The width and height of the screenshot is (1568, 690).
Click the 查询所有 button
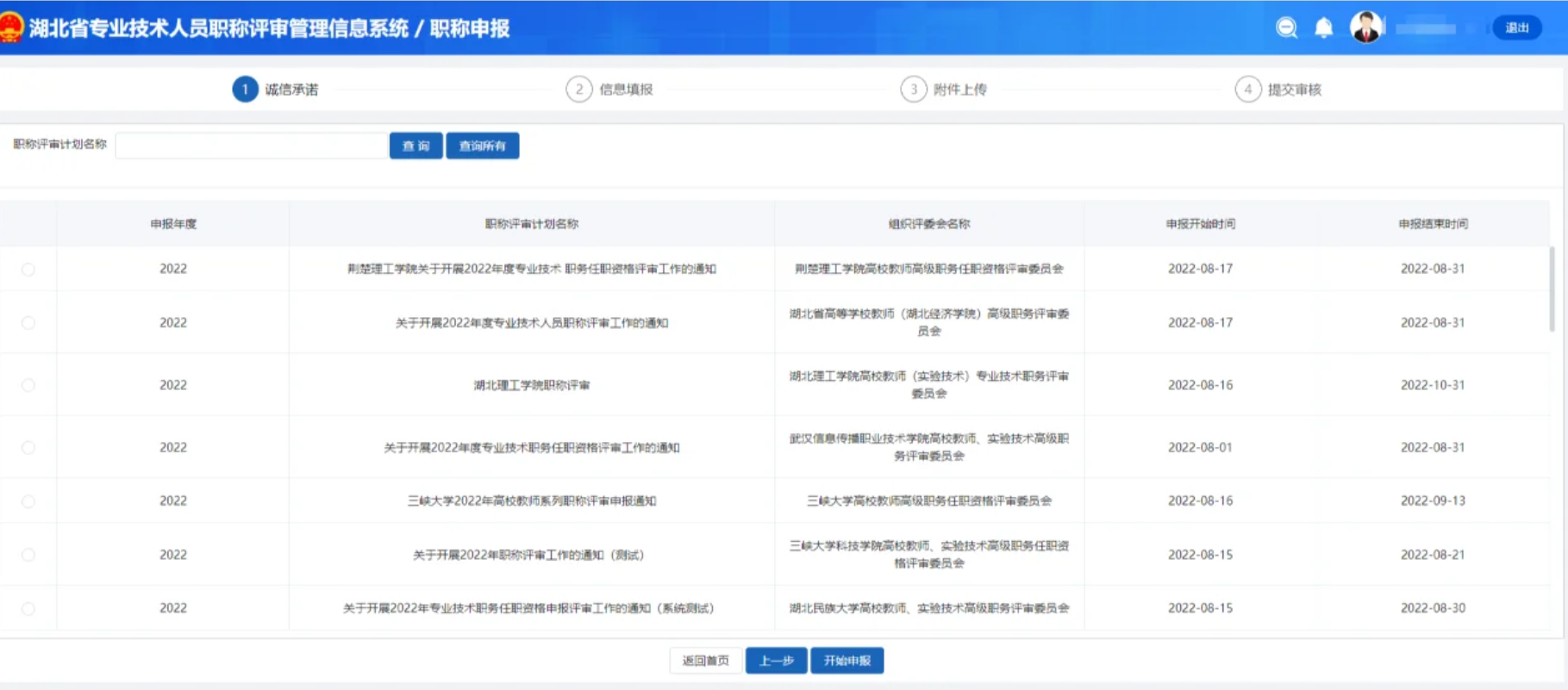[x=482, y=146]
